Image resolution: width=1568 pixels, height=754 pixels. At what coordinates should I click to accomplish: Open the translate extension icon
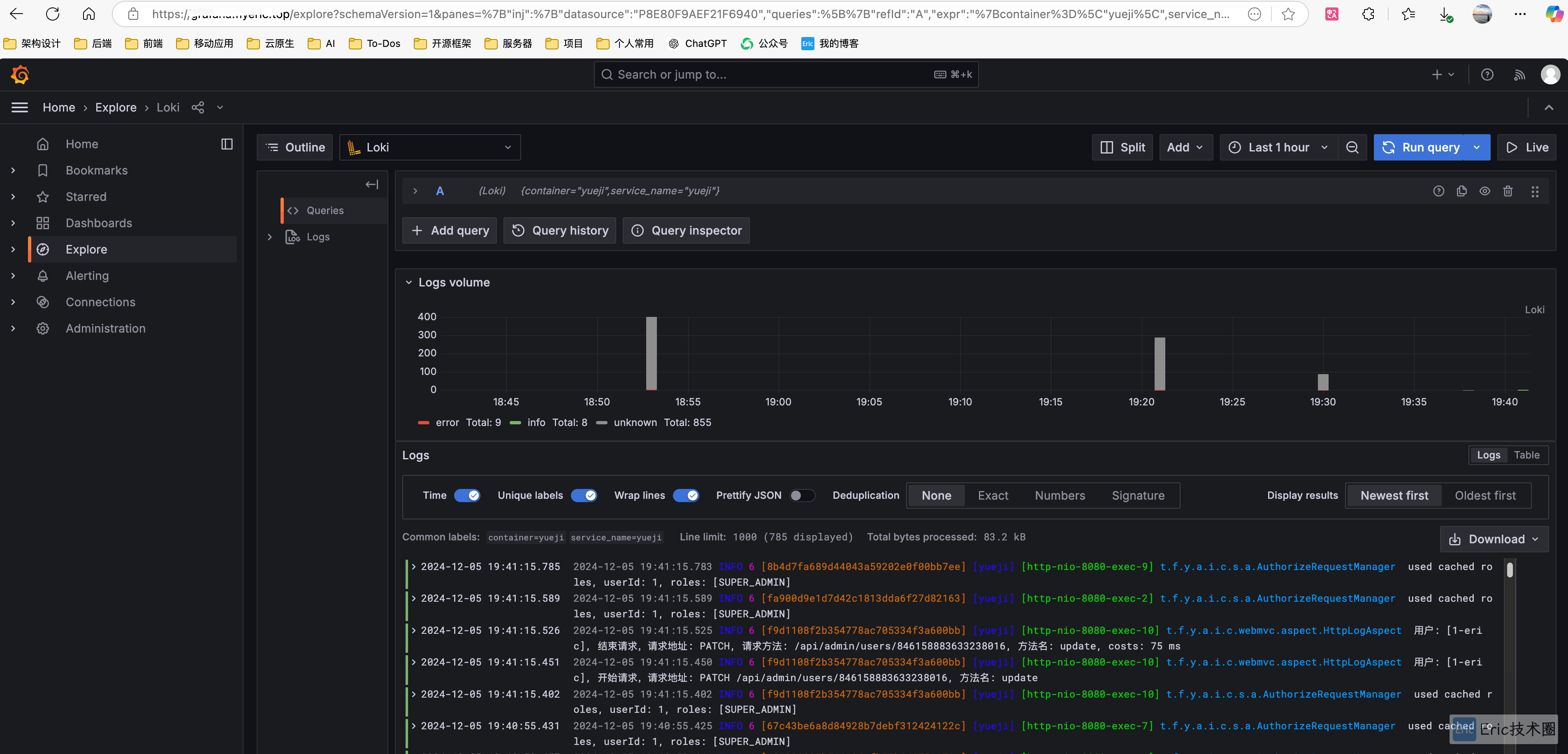[x=1331, y=14]
